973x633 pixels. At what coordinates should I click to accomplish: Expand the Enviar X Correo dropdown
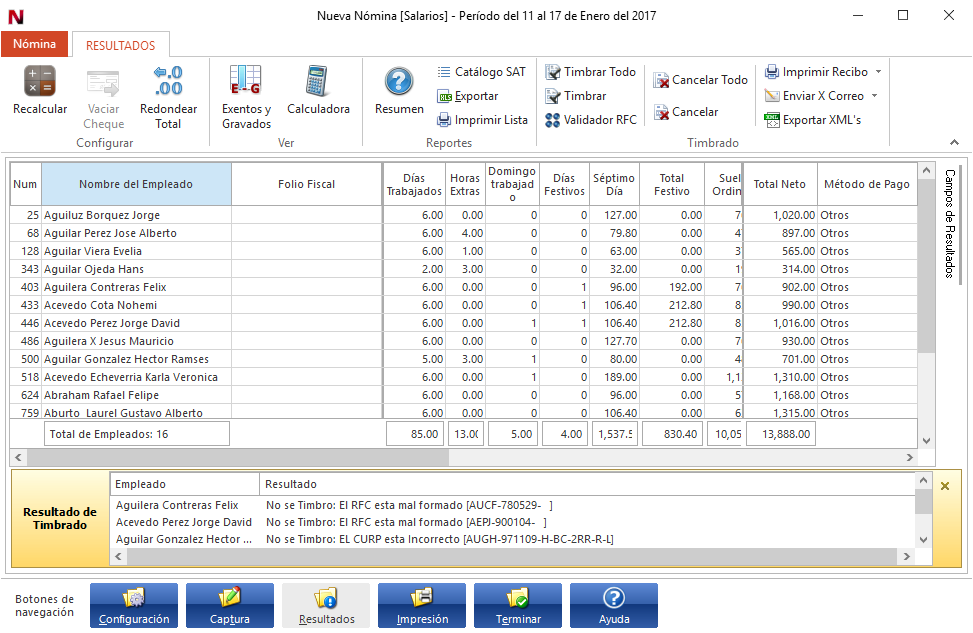874,96
